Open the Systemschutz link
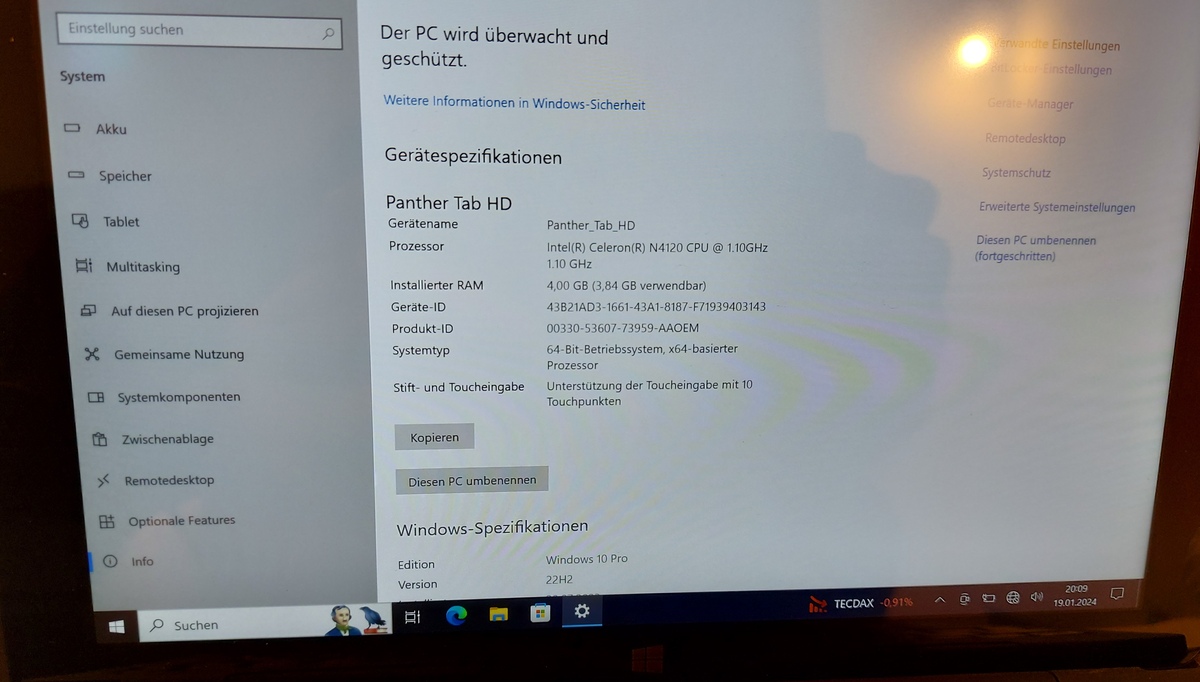The image size is (1200, 682). point(1016,173)
